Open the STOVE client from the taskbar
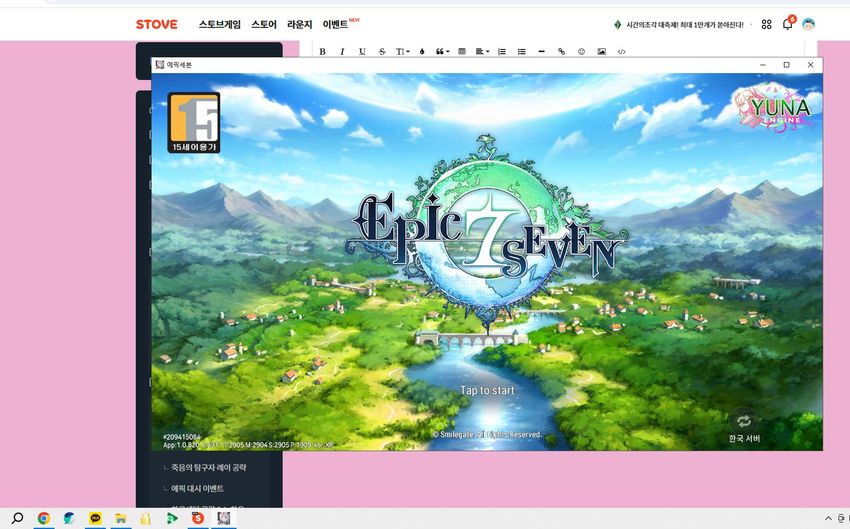 coord(198,518)
